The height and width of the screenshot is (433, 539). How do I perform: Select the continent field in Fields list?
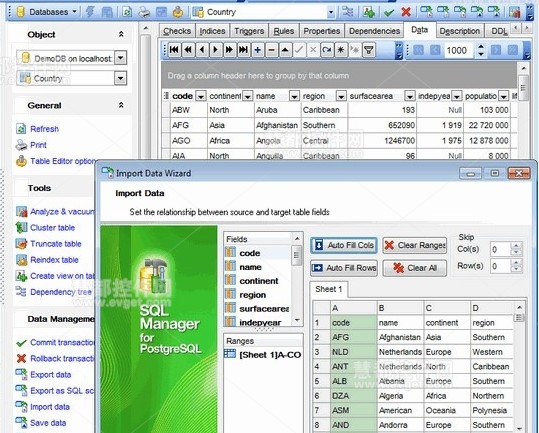pyautogui.click(x=258, y=281)
